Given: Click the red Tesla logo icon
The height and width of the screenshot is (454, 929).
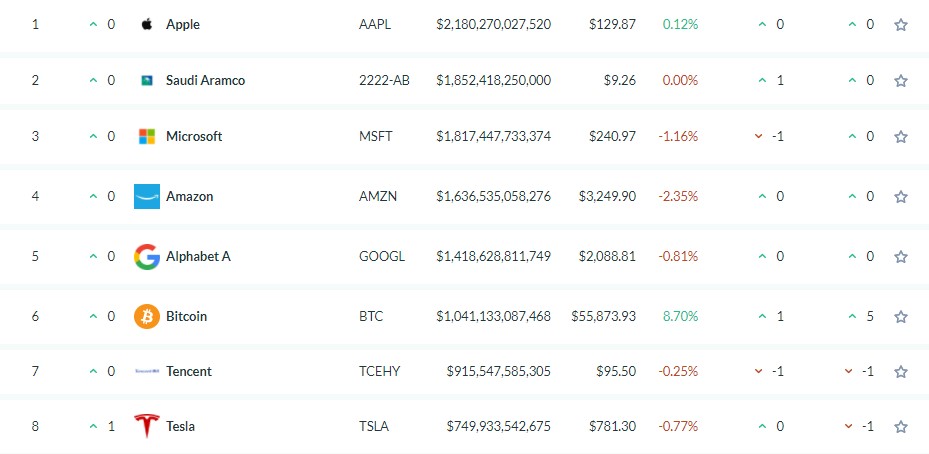Looking at the screenshot, I should 146,426.
